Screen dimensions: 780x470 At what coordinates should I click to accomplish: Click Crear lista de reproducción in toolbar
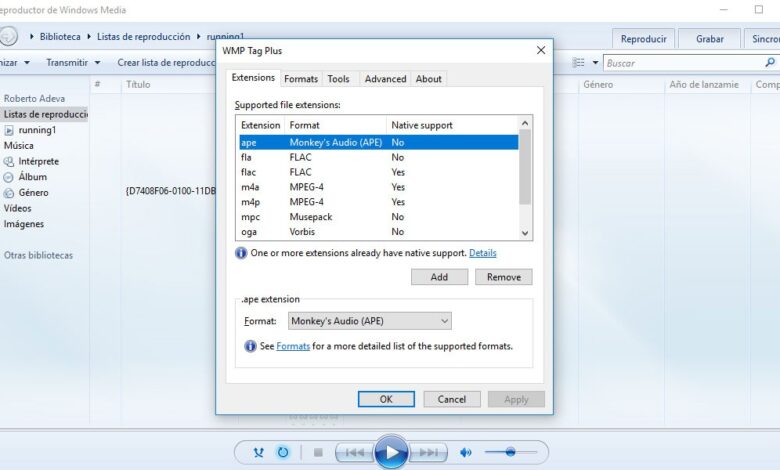166,63
